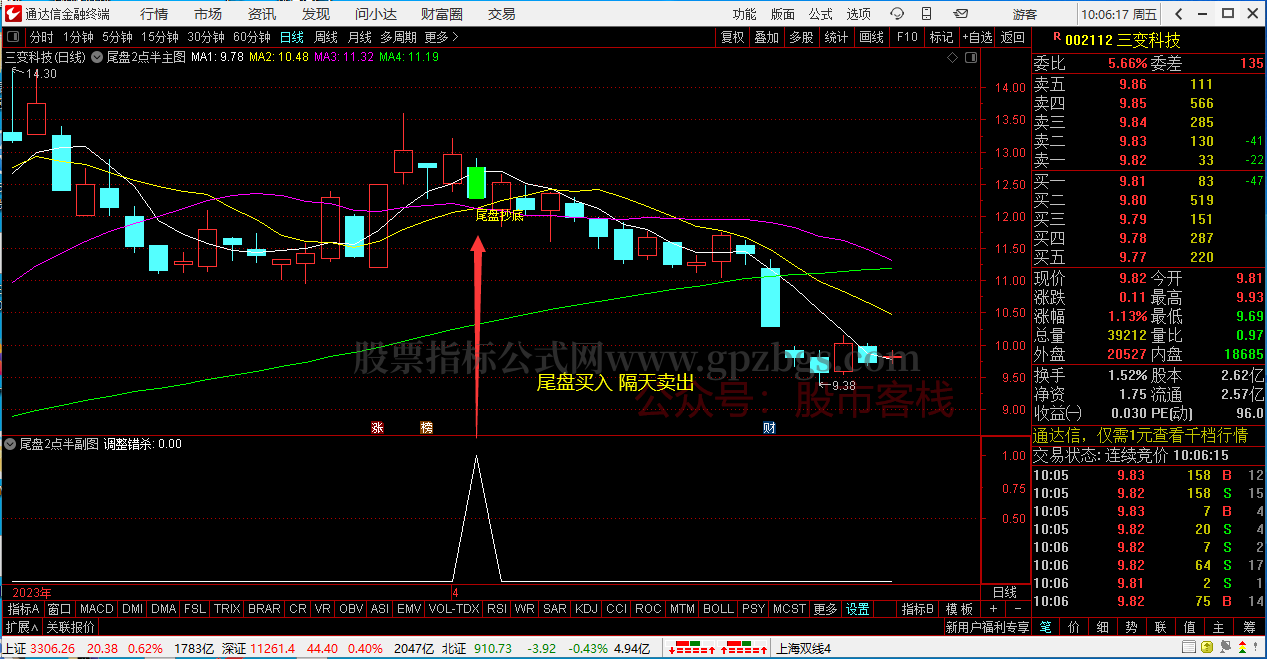This screenshot has width=1267, height=659.
Task: Toggle the 画线 drawing tools button
Action: pyautogui.click(x=872, y=37)
